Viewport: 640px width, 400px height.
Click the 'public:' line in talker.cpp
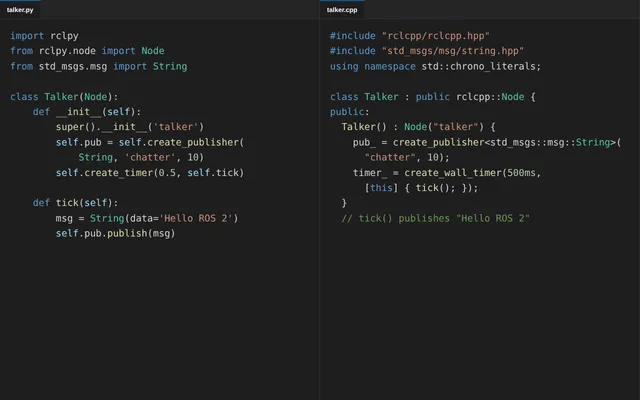(x=350, y=112)
